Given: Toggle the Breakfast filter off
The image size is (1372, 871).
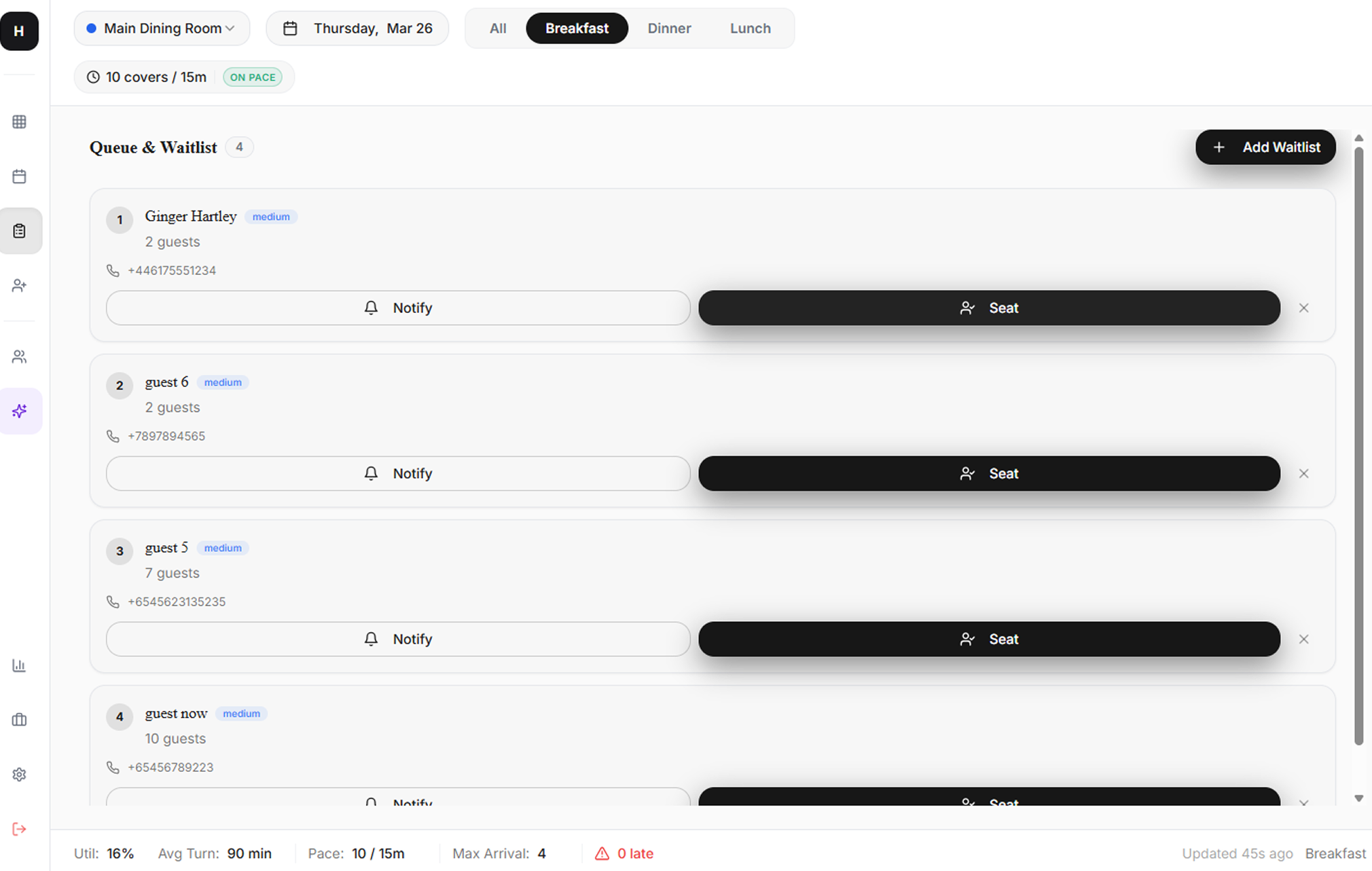Looking at the screenshot, I should pyautogui.click(x=577, y=28).
